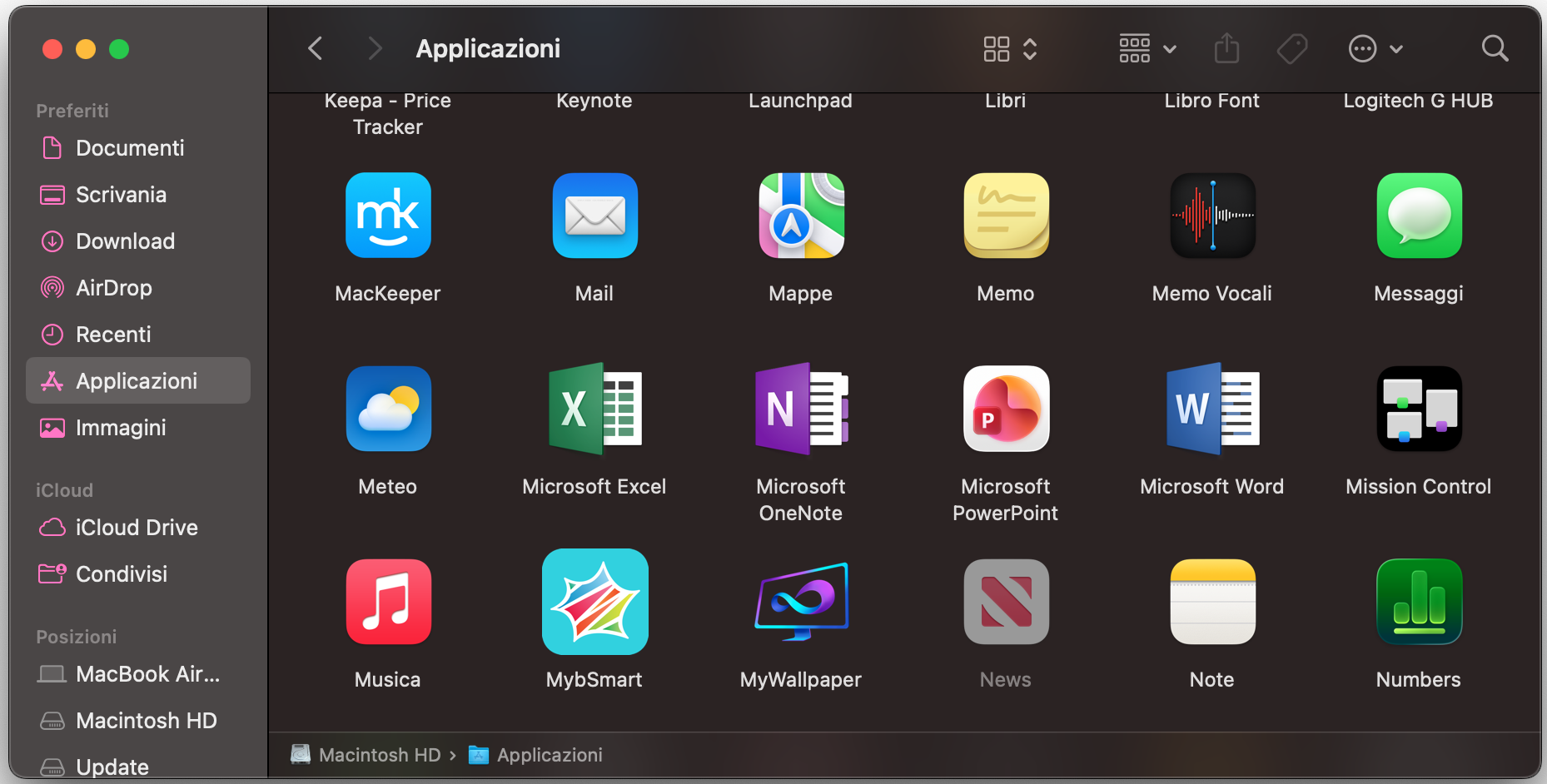Image resolution: width=1547 pixels, height=784 pixels.
Task: Select the Microsoft Word icon
Action: [1212, 409]
